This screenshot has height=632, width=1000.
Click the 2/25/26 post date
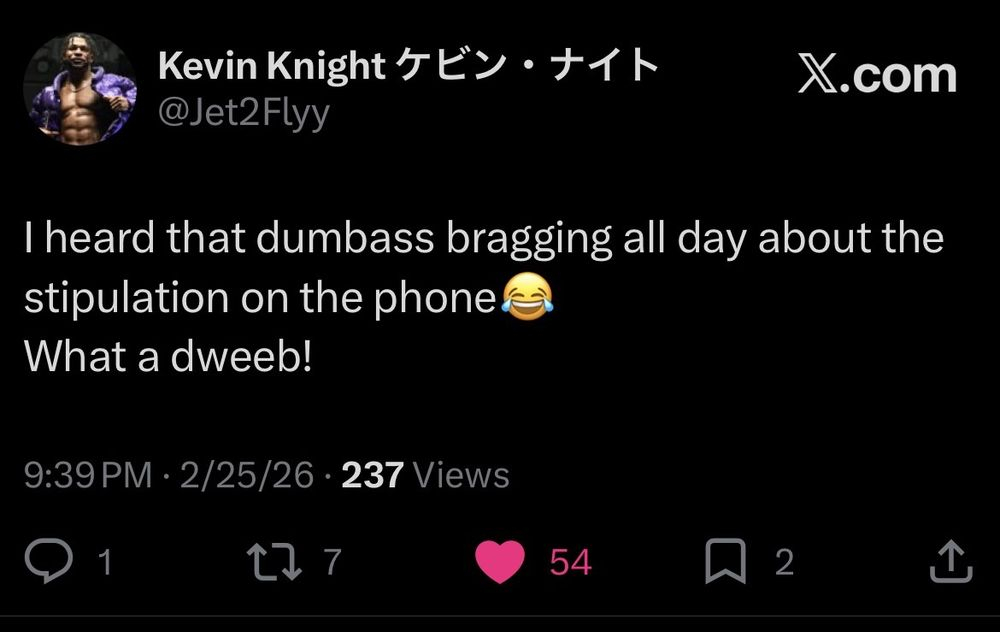click(x=246, y=475)
